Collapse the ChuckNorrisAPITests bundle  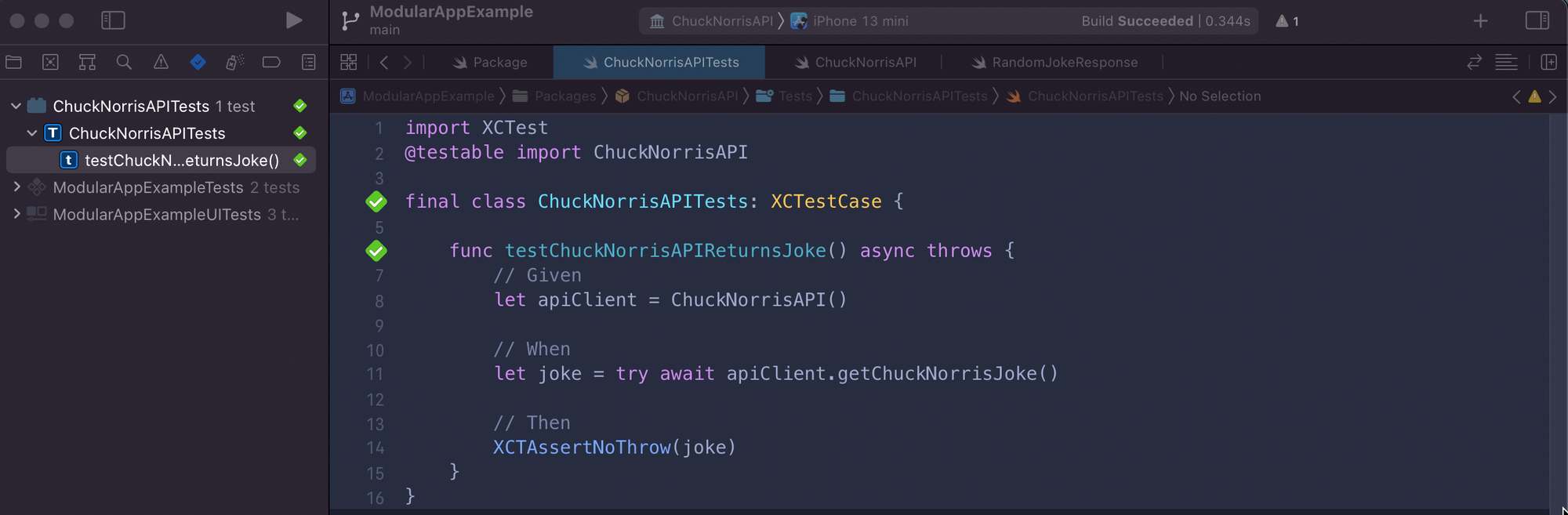coord(16,106)
